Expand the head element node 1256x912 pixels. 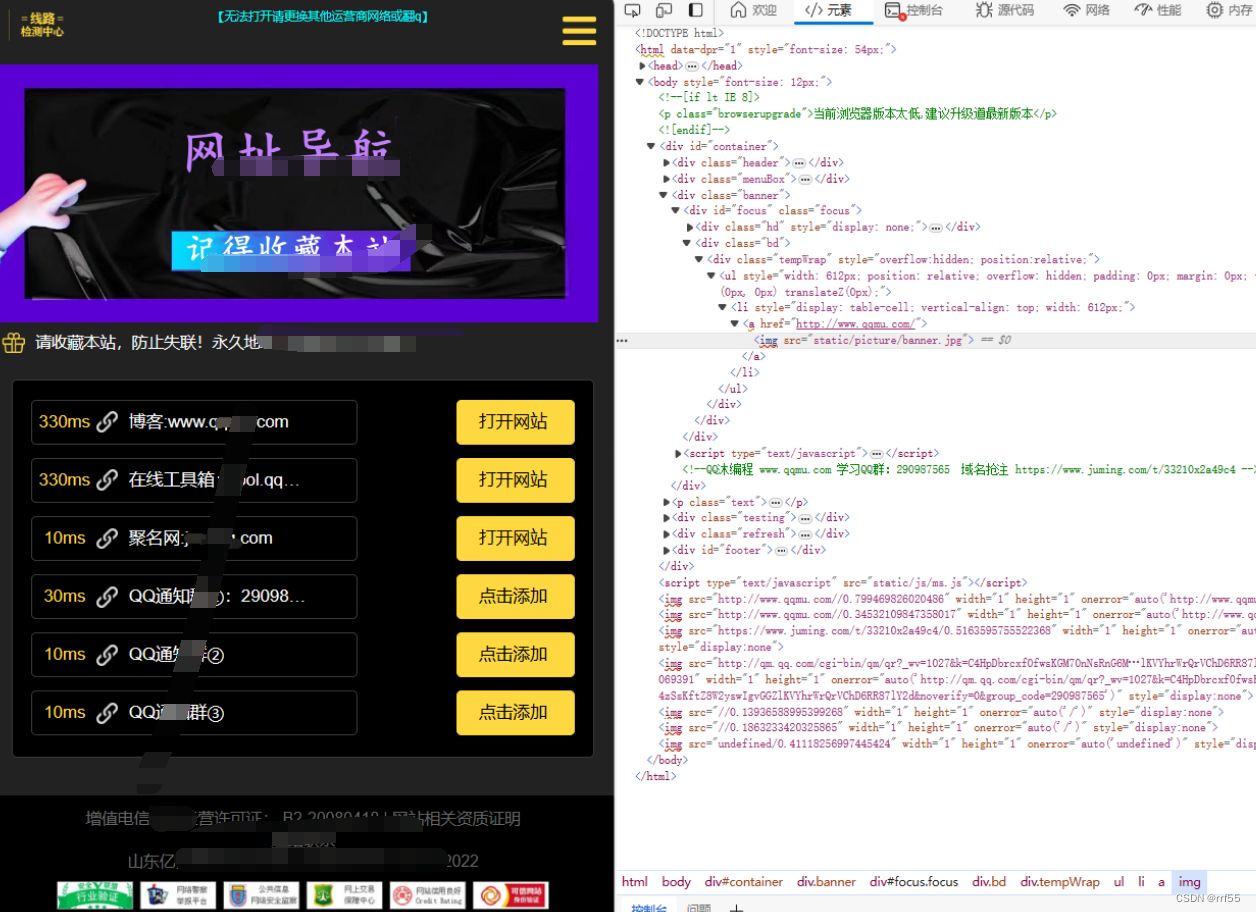click(642, 66)
